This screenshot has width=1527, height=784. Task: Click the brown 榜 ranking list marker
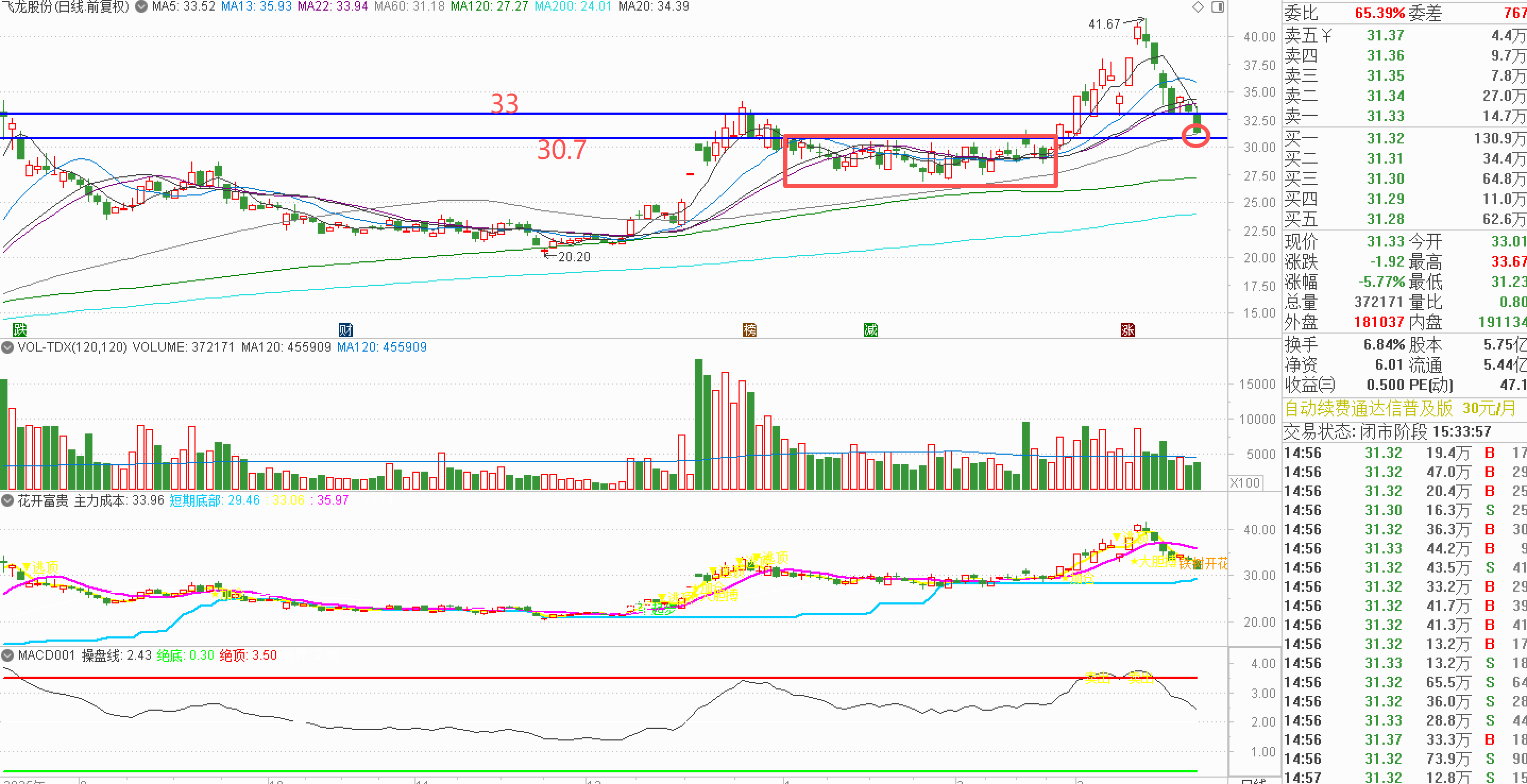coord(749,329)
